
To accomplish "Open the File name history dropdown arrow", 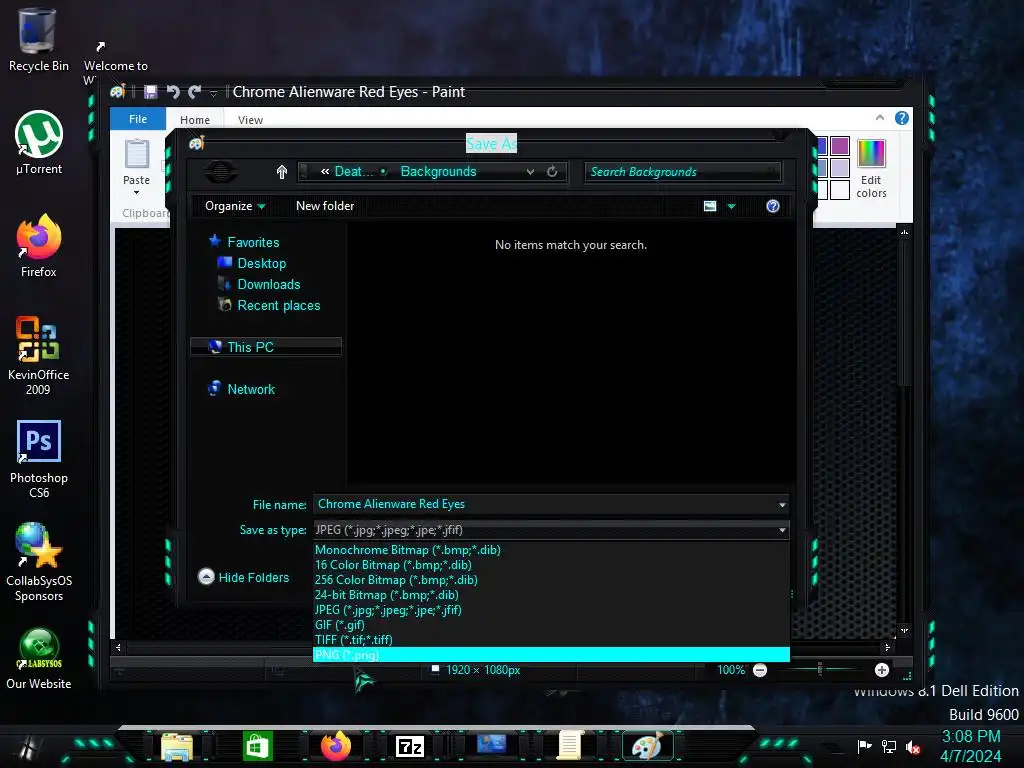I will point(782,505).
